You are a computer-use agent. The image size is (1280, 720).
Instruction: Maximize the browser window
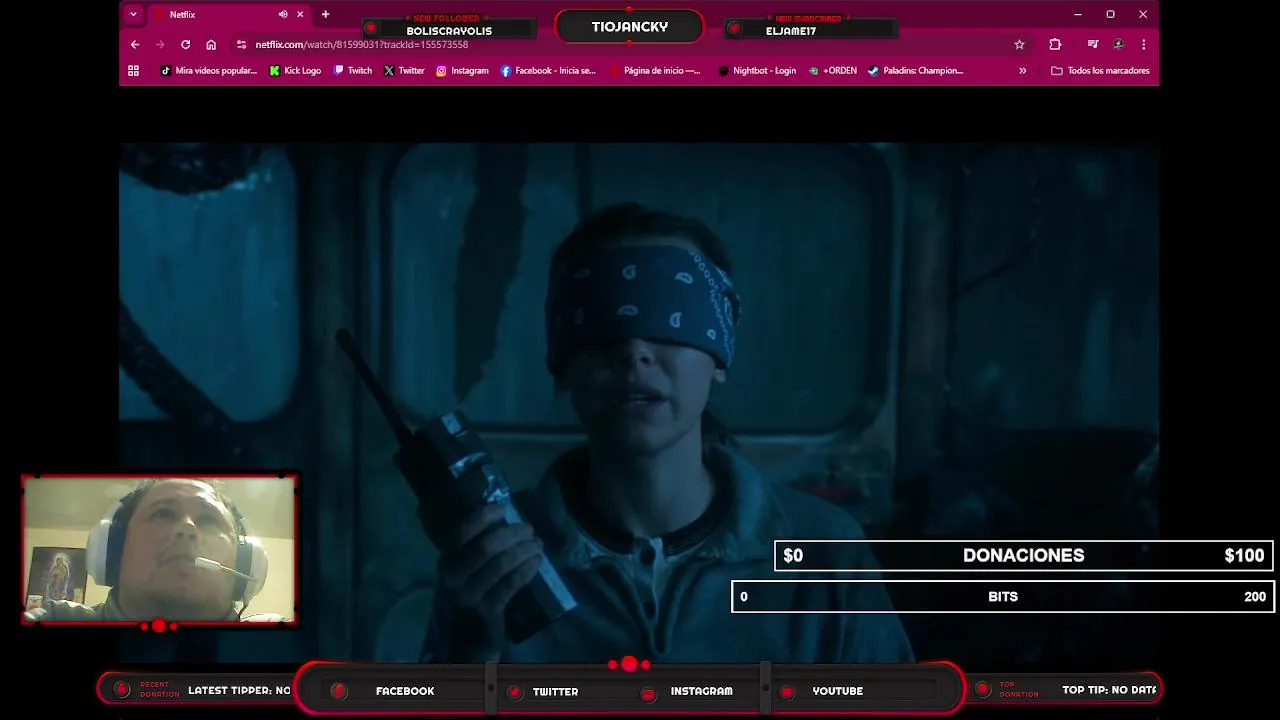pos(1110,14)
